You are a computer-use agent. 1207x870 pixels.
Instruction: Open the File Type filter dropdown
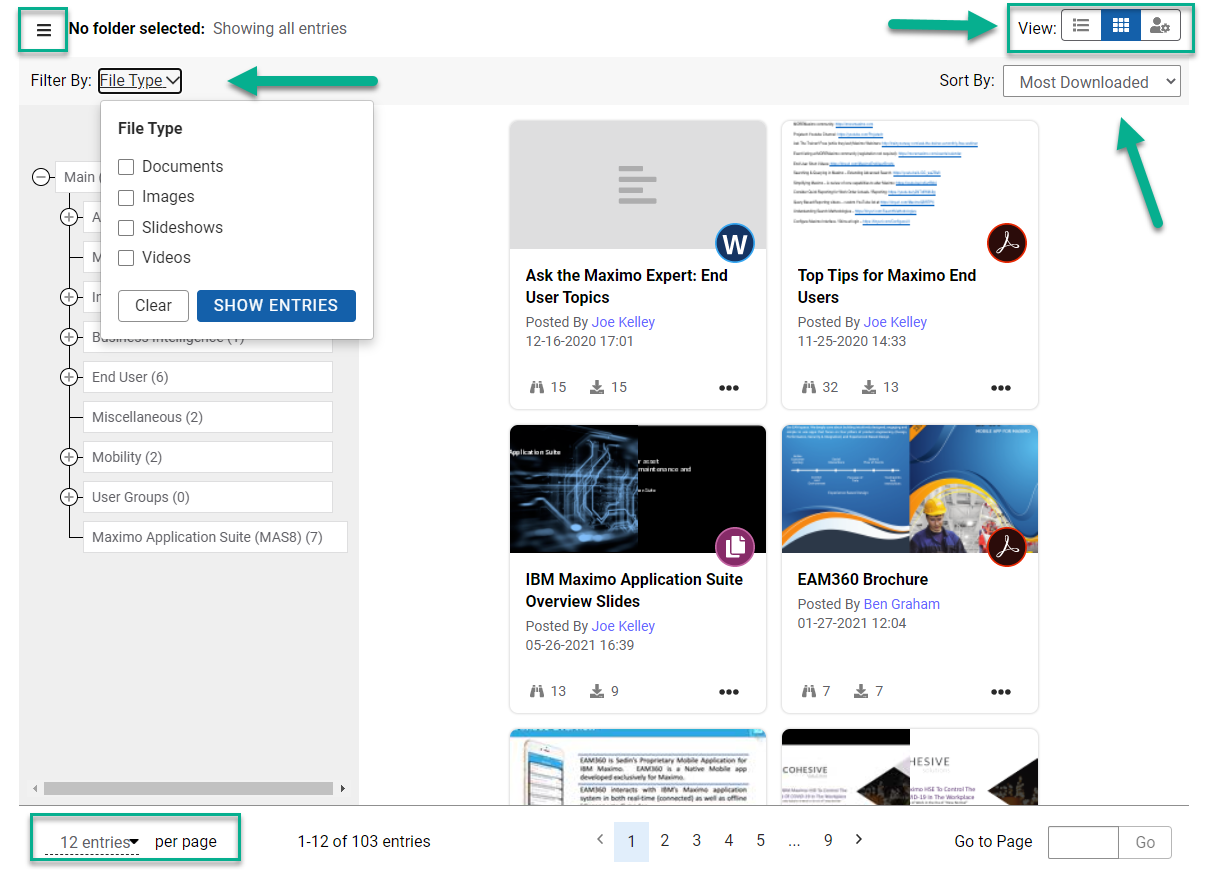pos(140,81)
